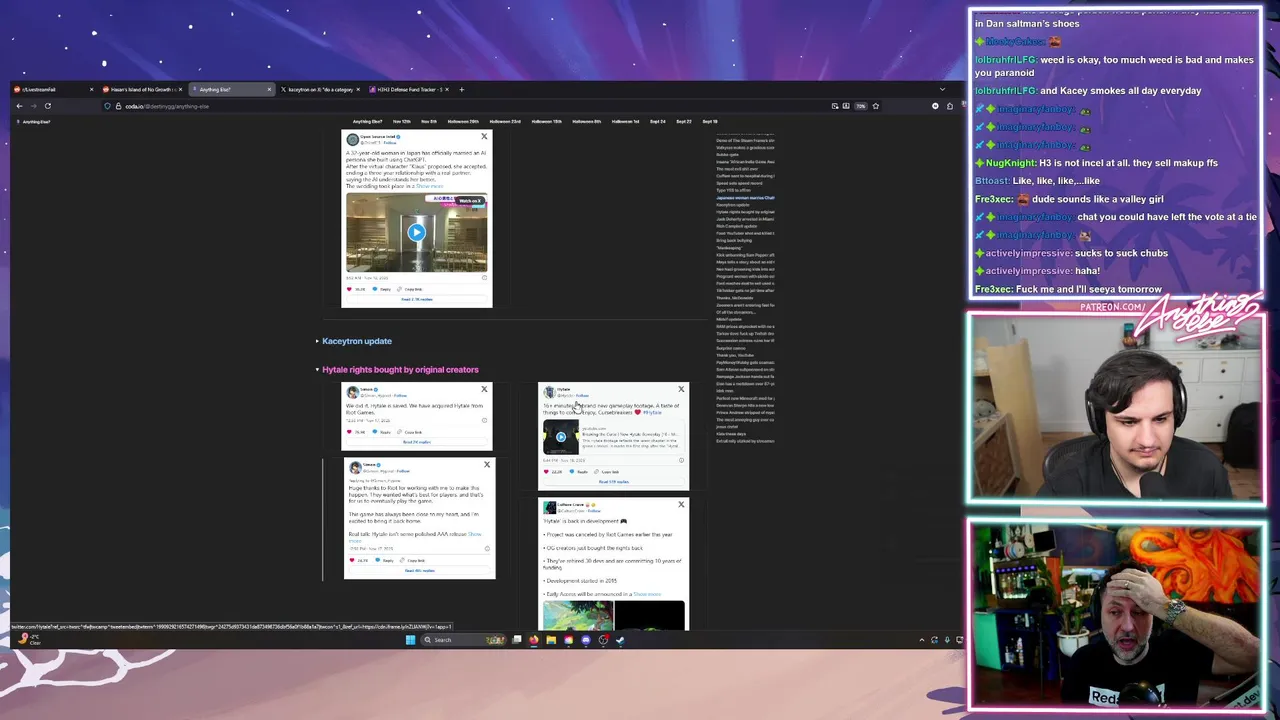Open the browser tab list dropdown
Viewport: 1280px width, 720px height.
coord(941,89)
